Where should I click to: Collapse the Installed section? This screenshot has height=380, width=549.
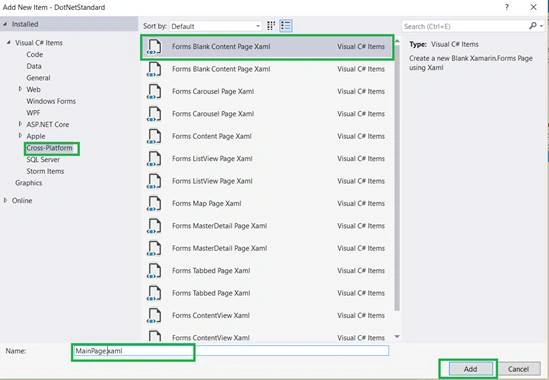[x=5, y=24]
